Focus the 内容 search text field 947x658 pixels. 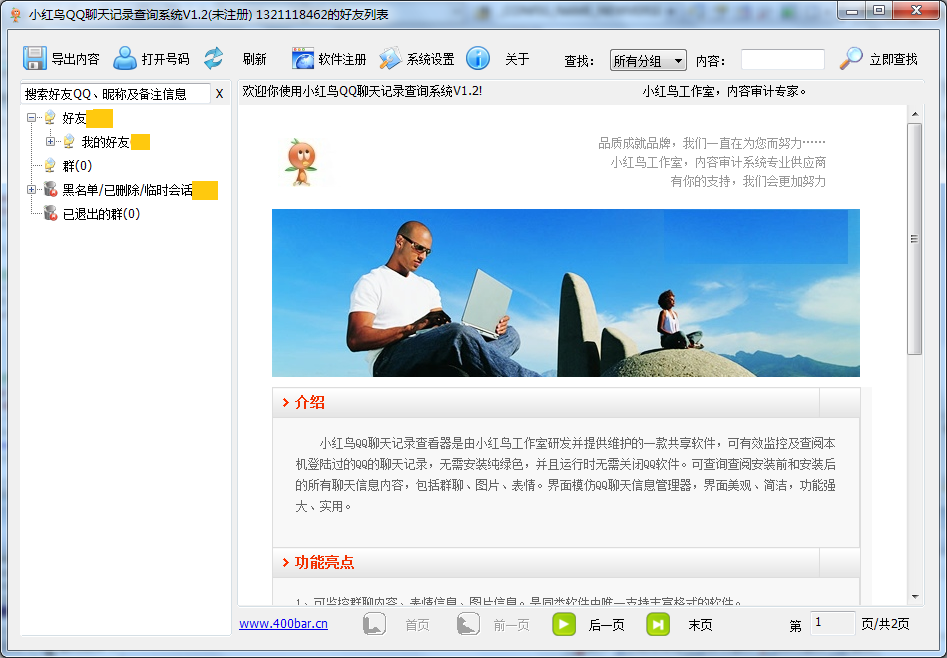pos(783,60)
